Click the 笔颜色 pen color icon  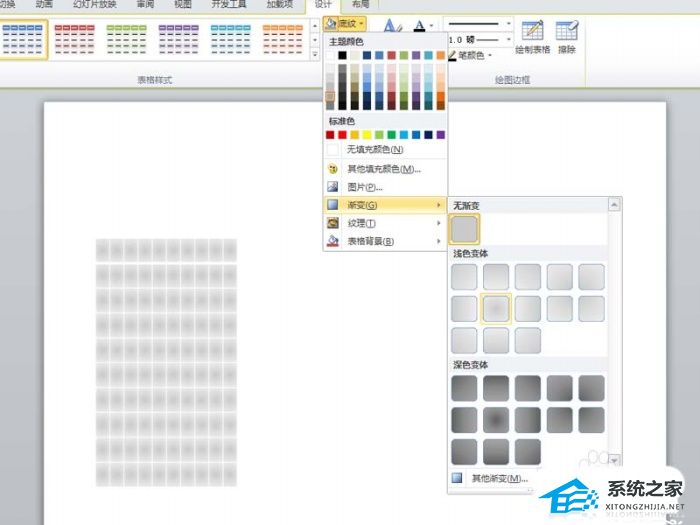(452, 56)
